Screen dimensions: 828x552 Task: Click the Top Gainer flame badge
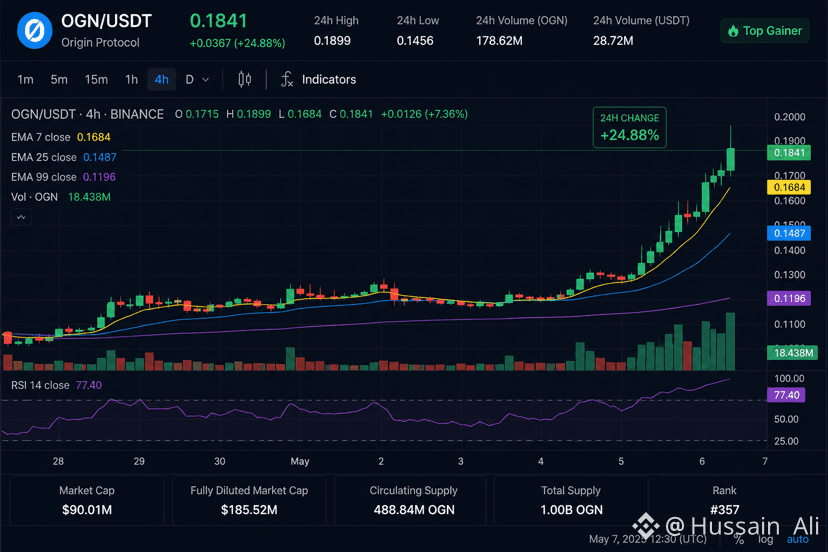pos(765,31)
